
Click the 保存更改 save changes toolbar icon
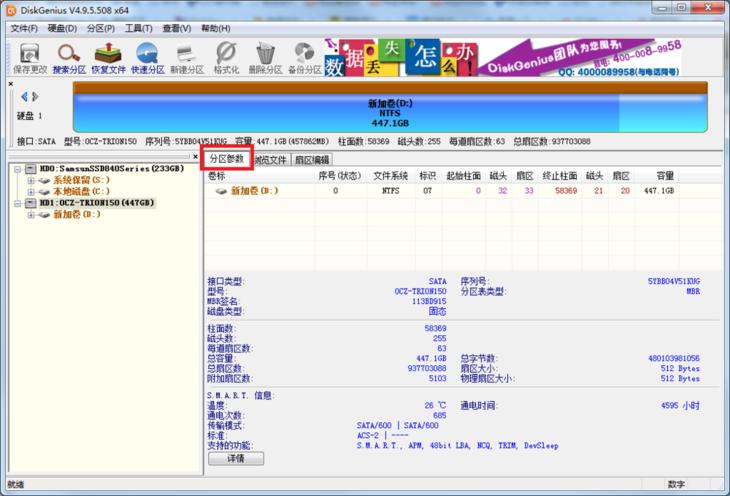pyautogui.click(x=30, y=58)
